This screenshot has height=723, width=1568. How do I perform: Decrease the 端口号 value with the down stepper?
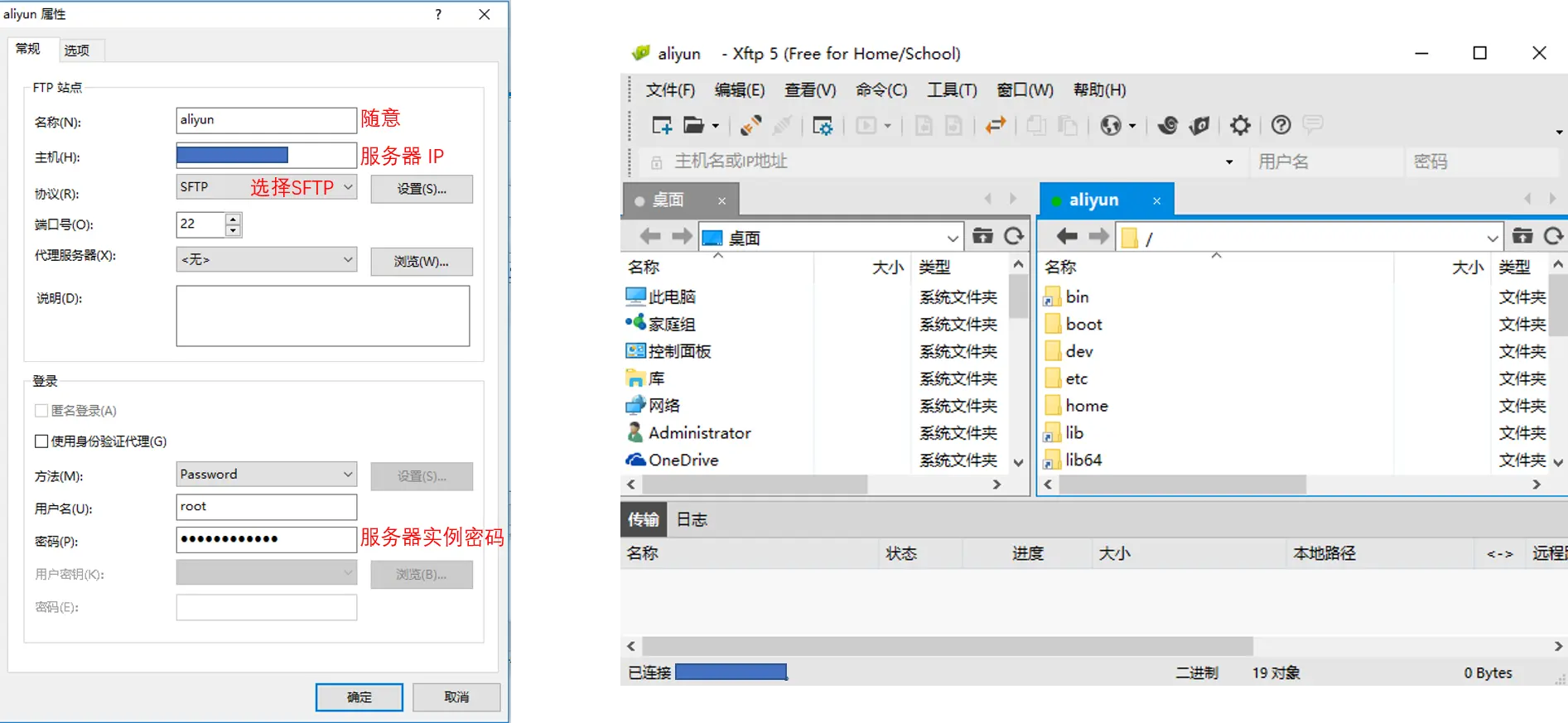click(233, 230)
